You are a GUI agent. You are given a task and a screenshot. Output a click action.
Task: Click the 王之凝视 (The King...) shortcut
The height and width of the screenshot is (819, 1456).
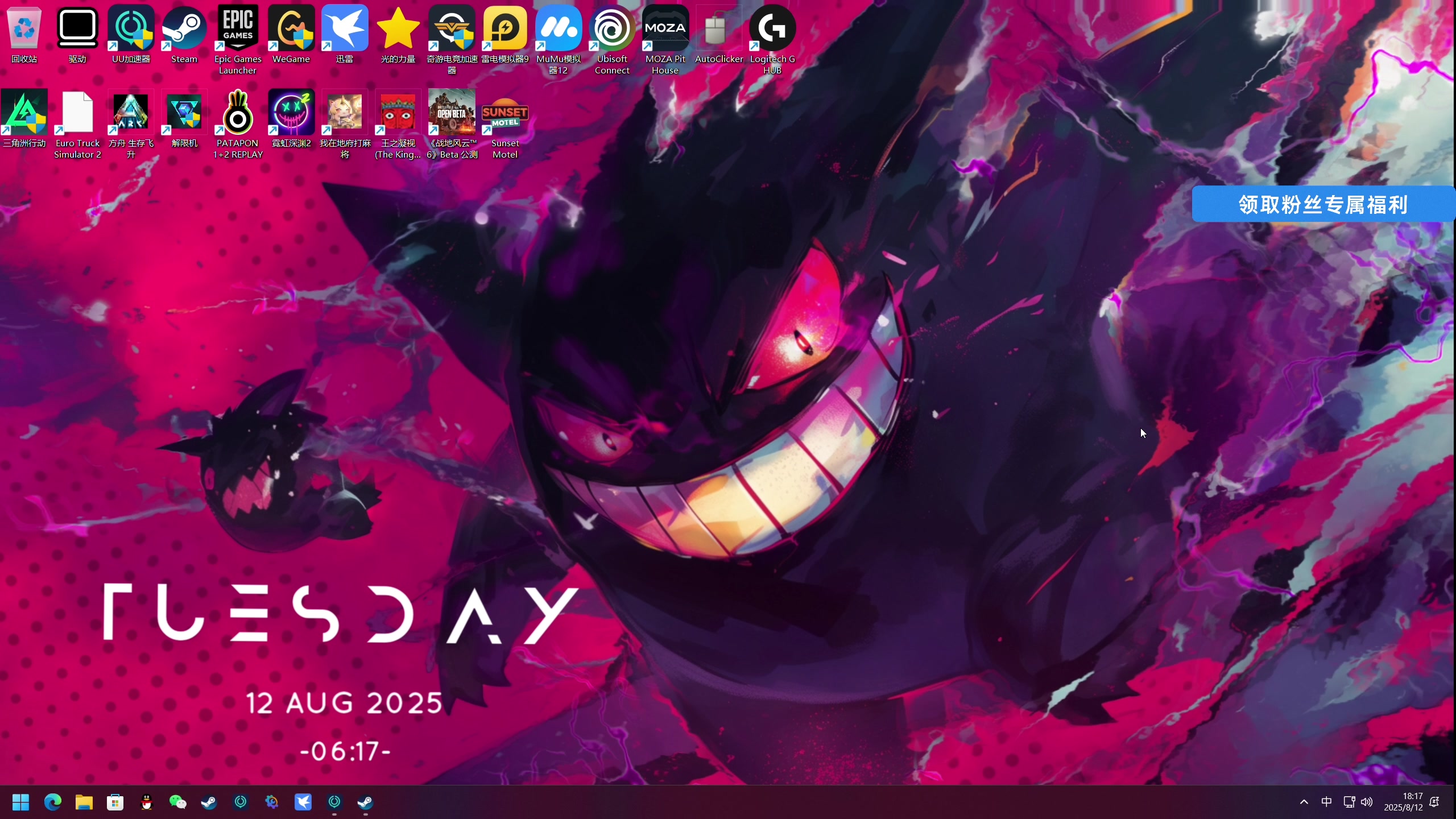tap(398, 124)
